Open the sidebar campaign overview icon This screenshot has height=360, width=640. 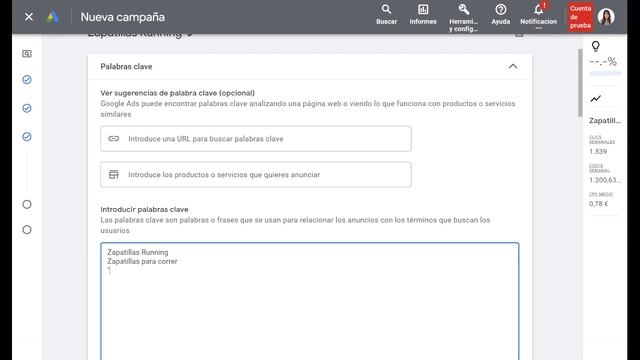click(27, 54)
